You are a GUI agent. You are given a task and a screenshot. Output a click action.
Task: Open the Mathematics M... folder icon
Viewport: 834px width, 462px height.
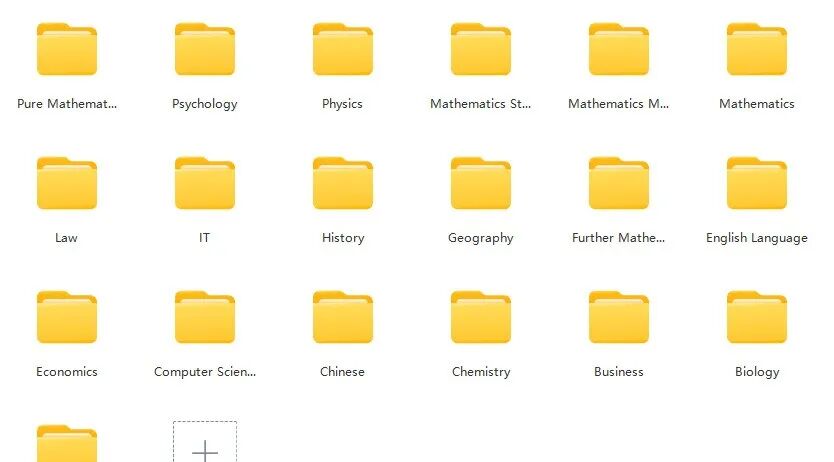click(619, 49)
